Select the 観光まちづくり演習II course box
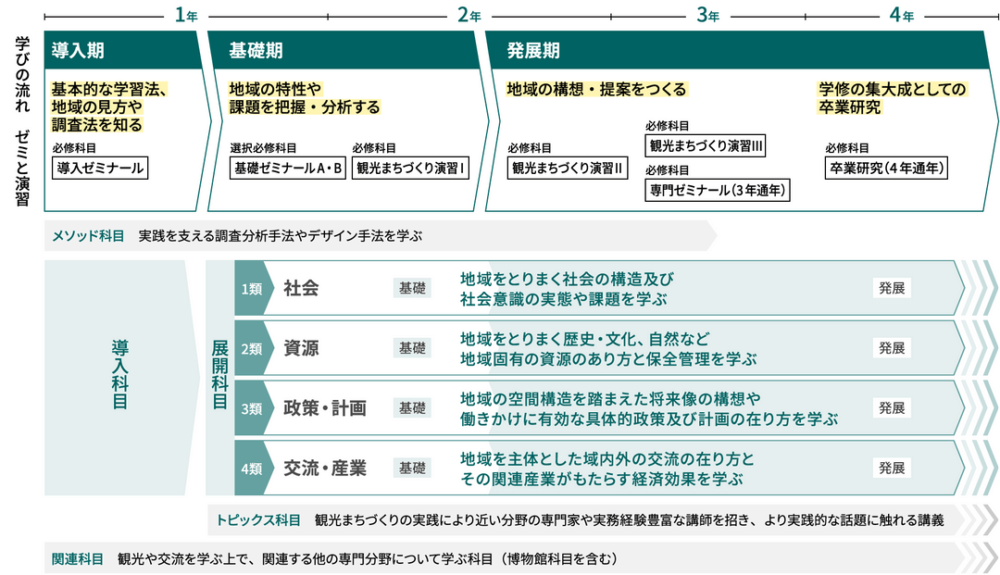The width and height of the screenshot is (1000, 575). 568,168
